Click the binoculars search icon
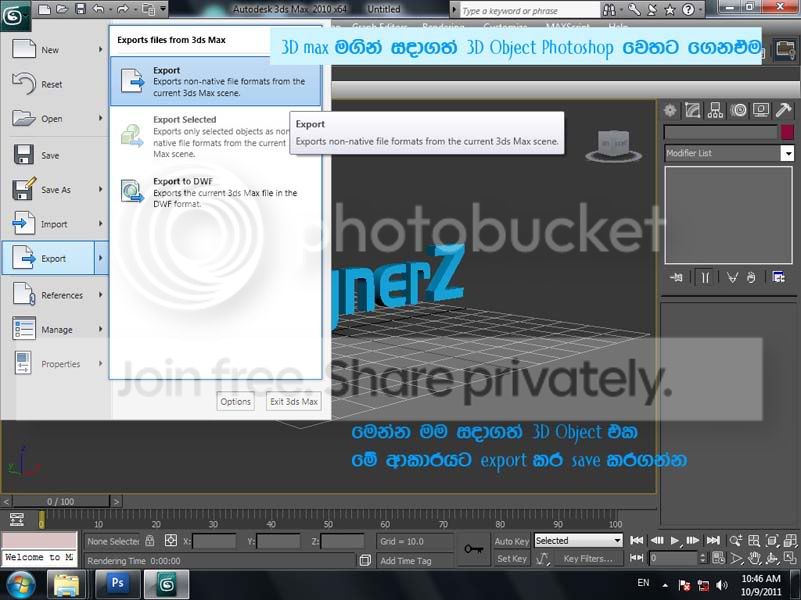This screenshot has height=600, width=801. (609, 10)
